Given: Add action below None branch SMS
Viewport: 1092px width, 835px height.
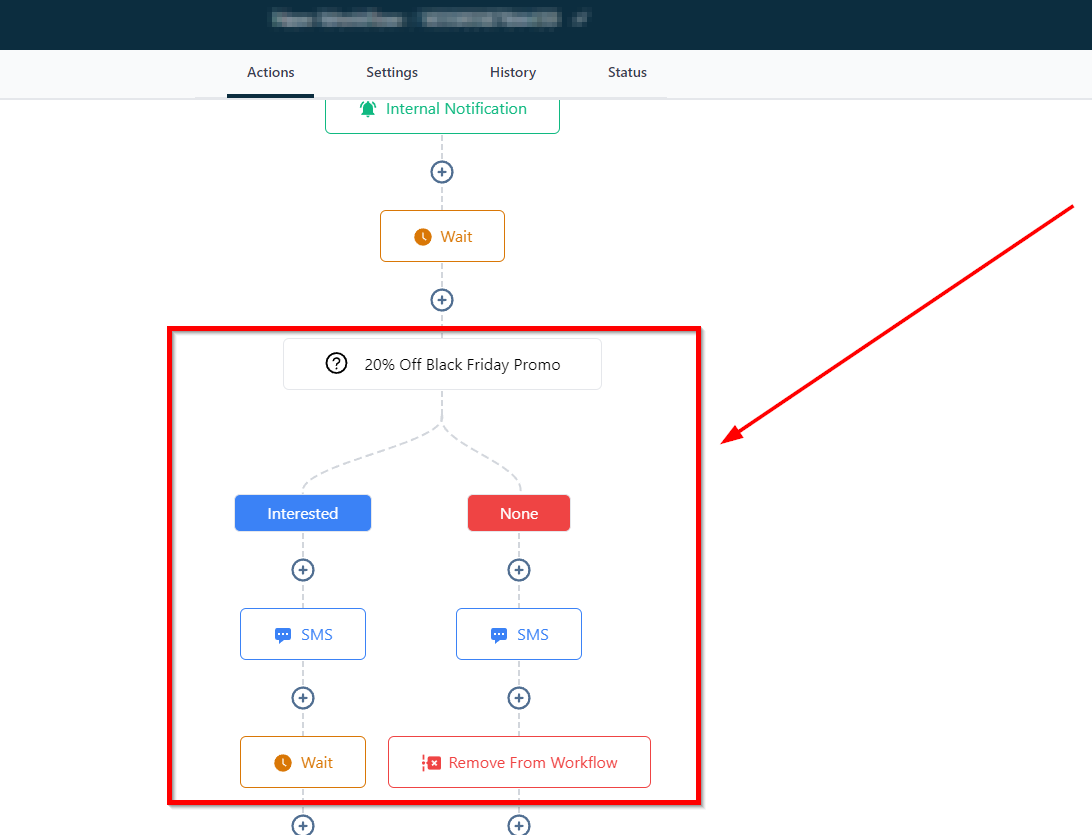Looking at the screenshot, I should click(x=519, y=698).
